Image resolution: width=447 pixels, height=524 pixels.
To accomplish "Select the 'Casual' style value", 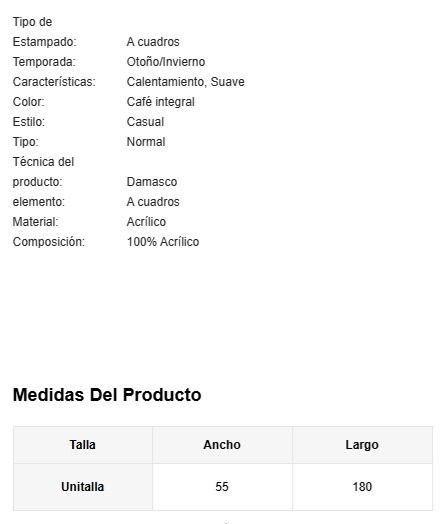I will 145,122.
